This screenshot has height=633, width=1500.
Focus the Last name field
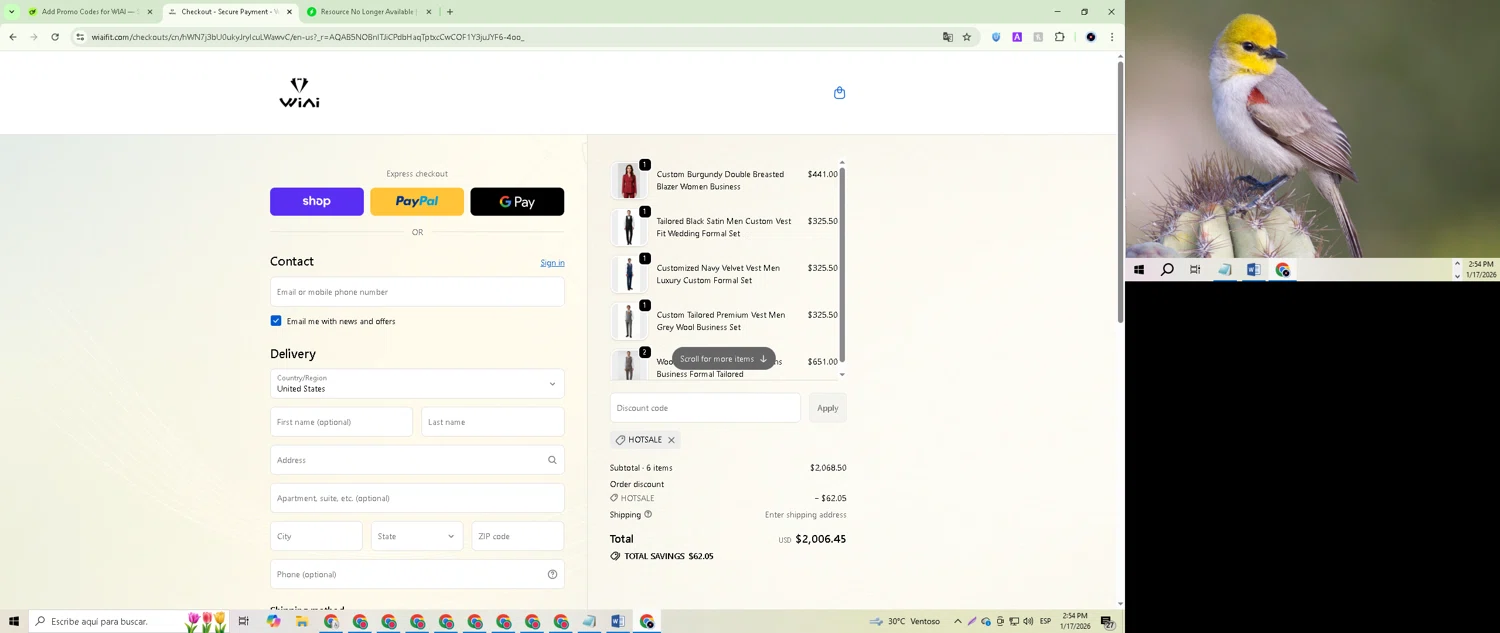pos(492,422)
